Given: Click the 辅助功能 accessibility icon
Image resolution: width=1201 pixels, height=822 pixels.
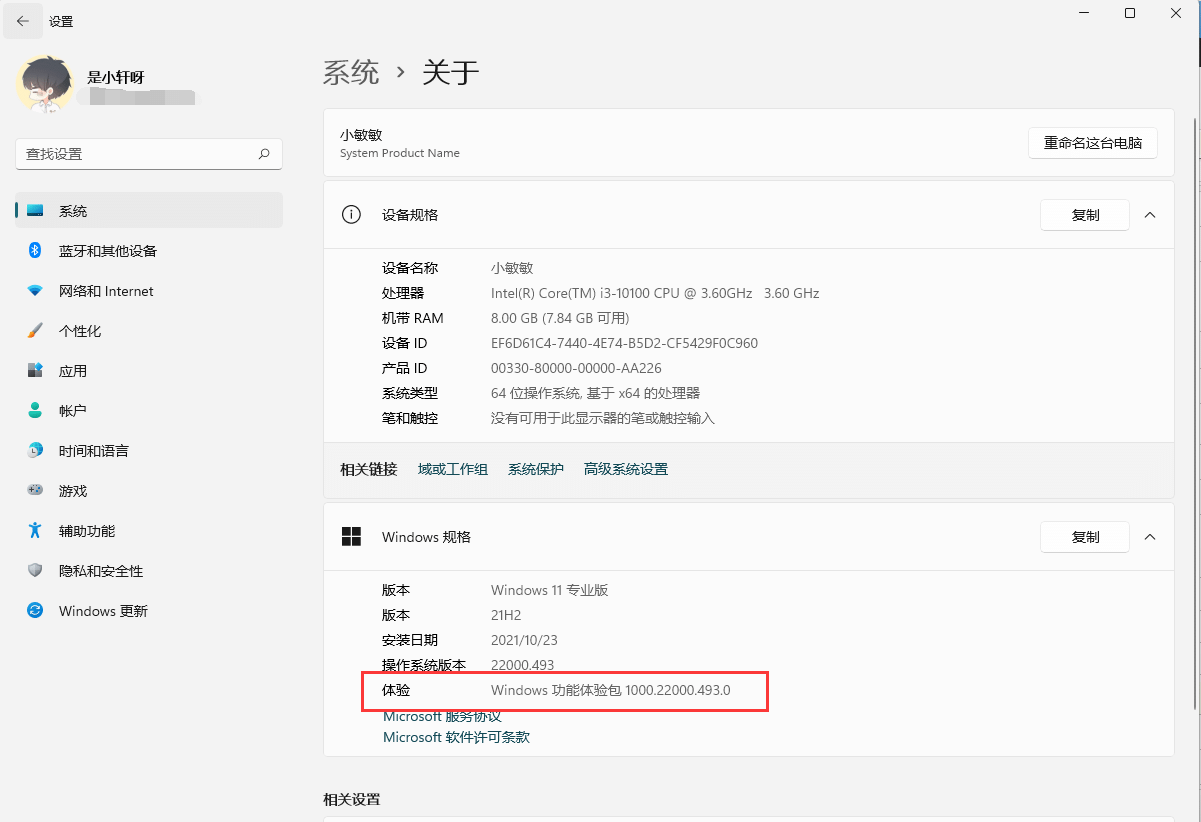Looking at the screenshot, I should [x=35, y=530].
